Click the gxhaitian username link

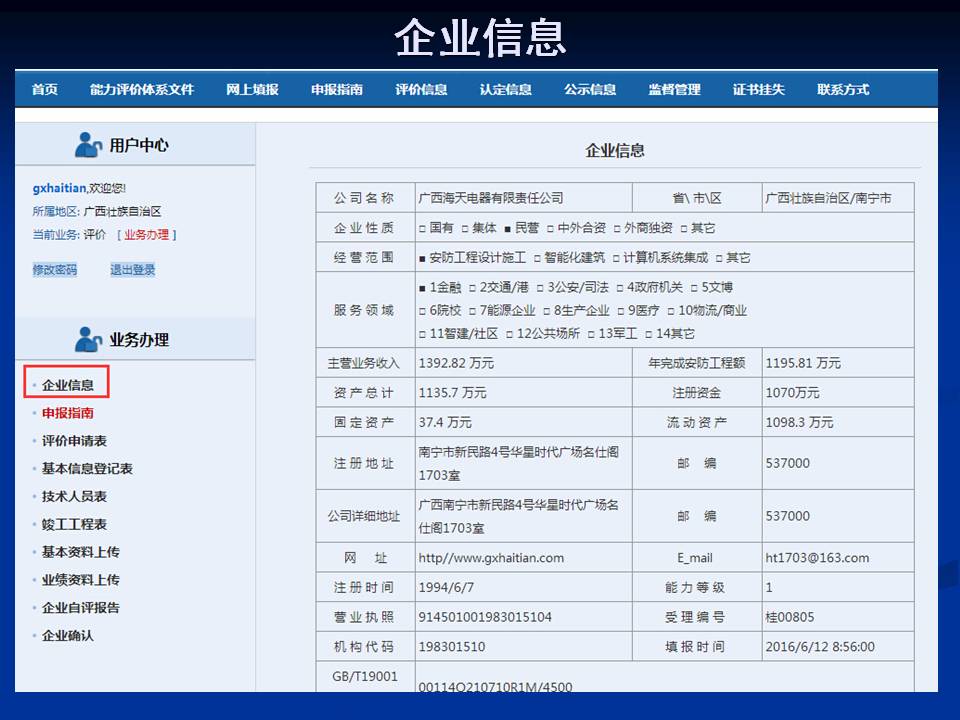pyautogui.click(x=59, y=188)
